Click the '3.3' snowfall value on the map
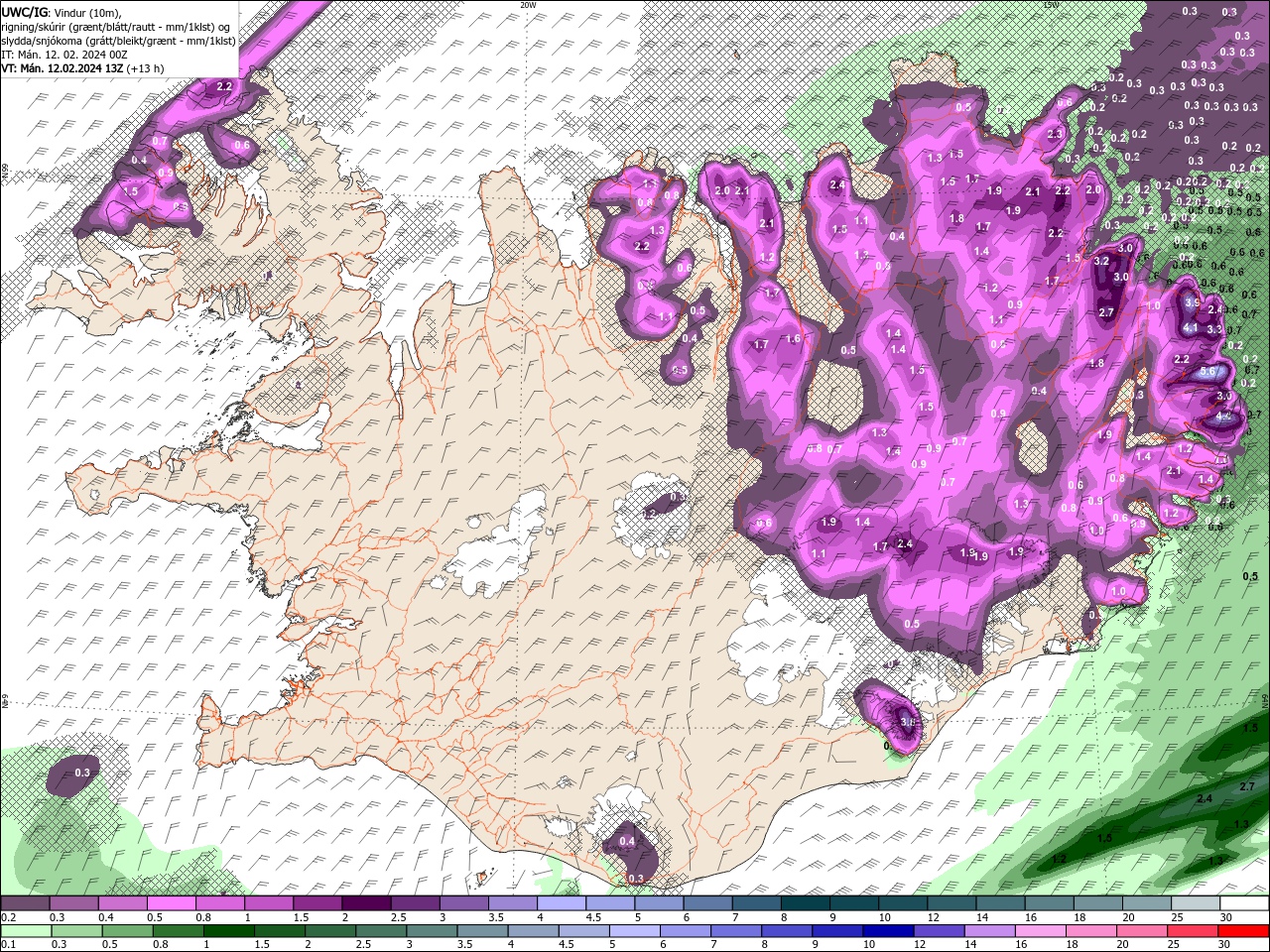1270x952 pixels. click(1214, 329)
